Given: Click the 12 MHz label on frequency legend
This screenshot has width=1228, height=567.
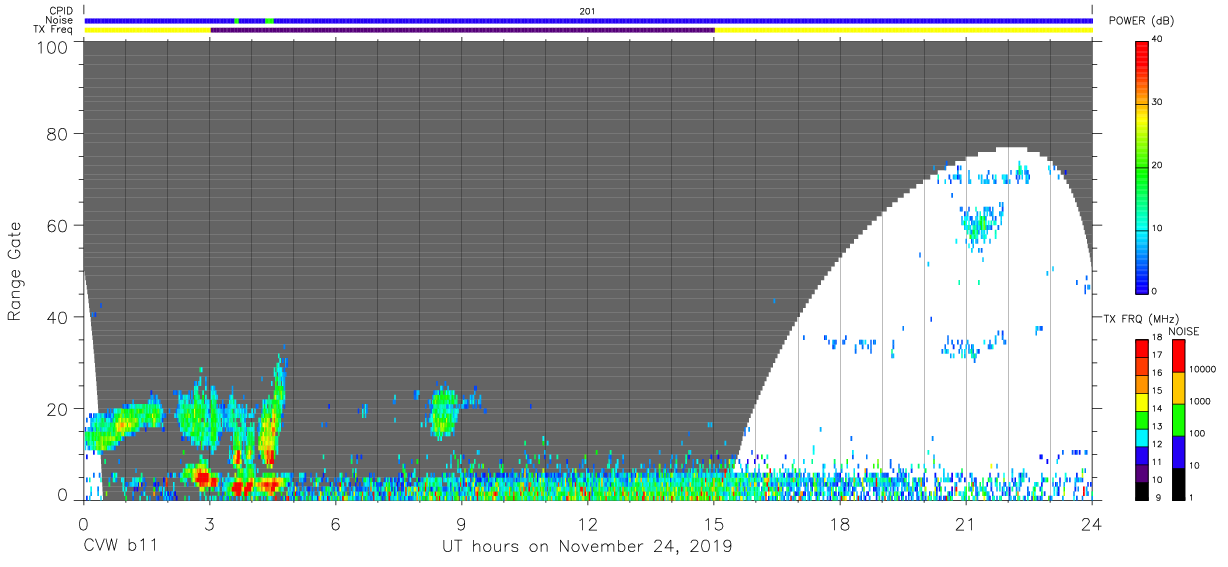Looking at the screenshot, I should pos(1157,445).
